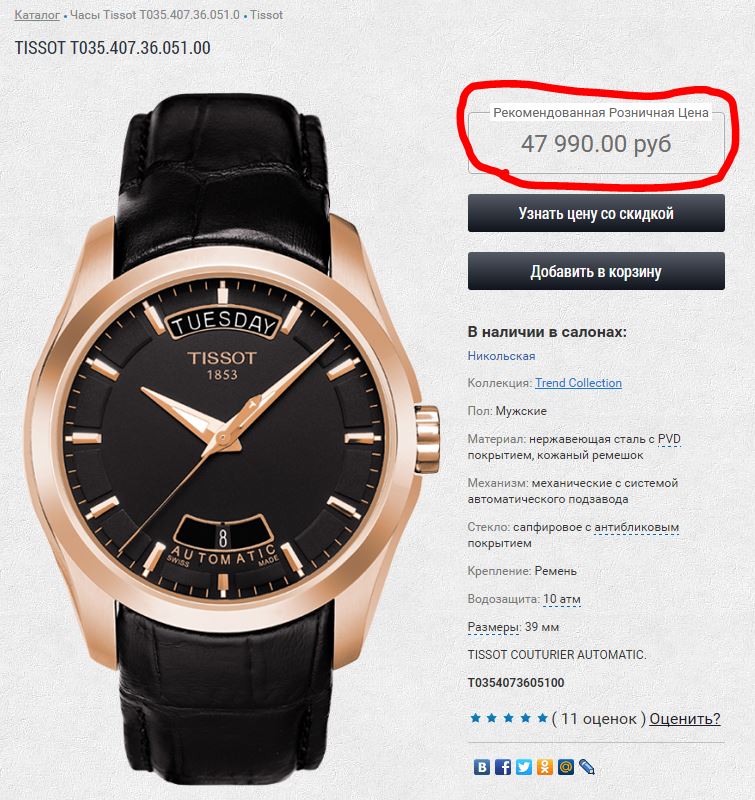This screenshot has height=800, width=755.
Task: Share the watch on Facebook
Action: 502,767
